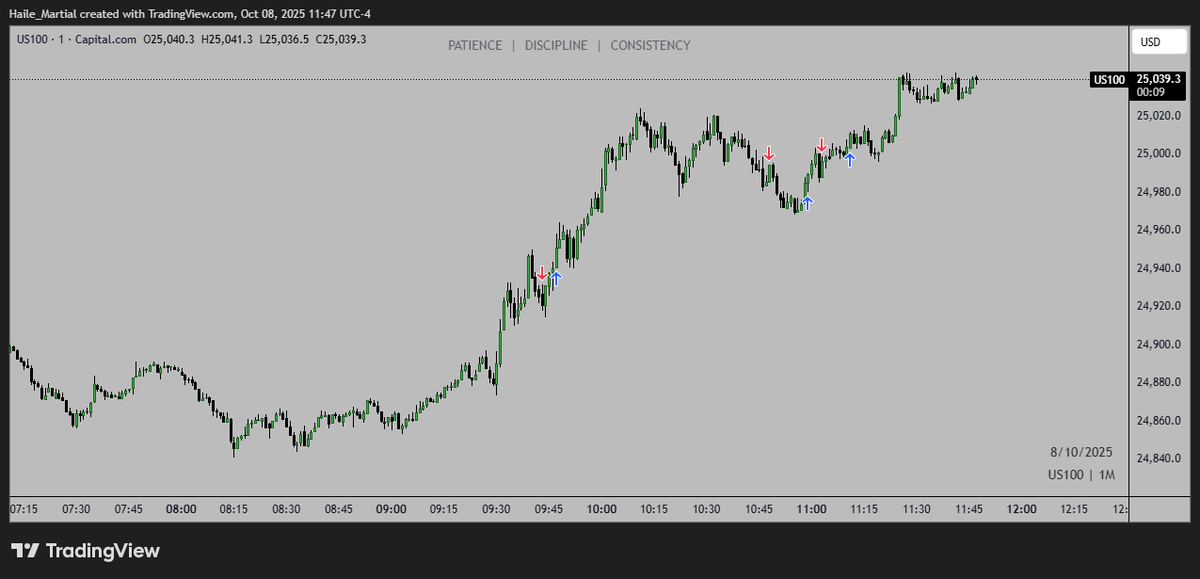The image size is (1200, 579).
Task: Open the US100 symbol in the legend
Action: pos(30,39)
